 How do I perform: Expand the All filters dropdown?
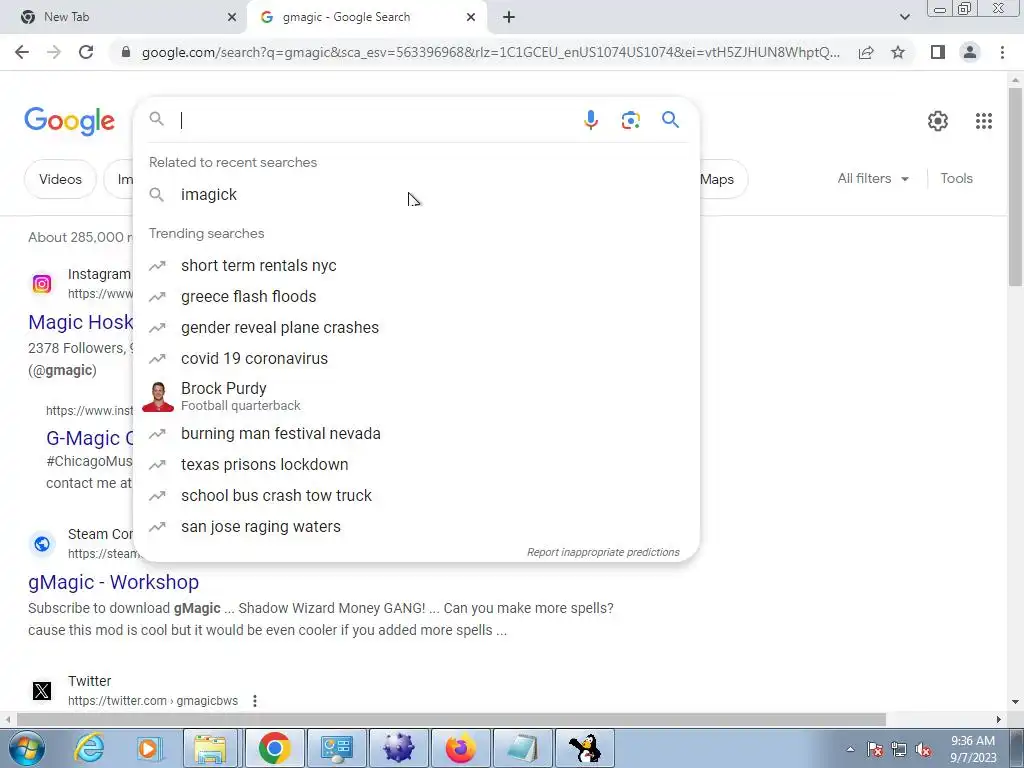(873, 178)
